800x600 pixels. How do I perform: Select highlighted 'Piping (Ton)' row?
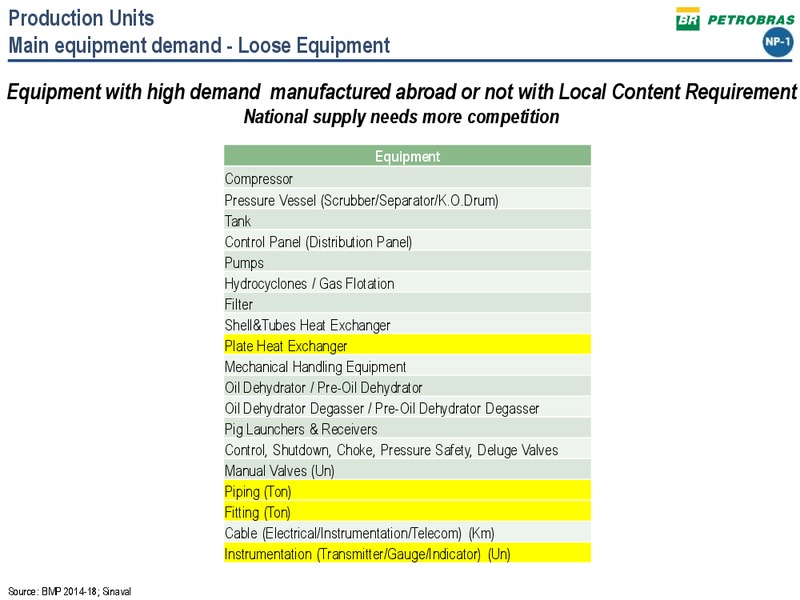[x=407, y=491]
